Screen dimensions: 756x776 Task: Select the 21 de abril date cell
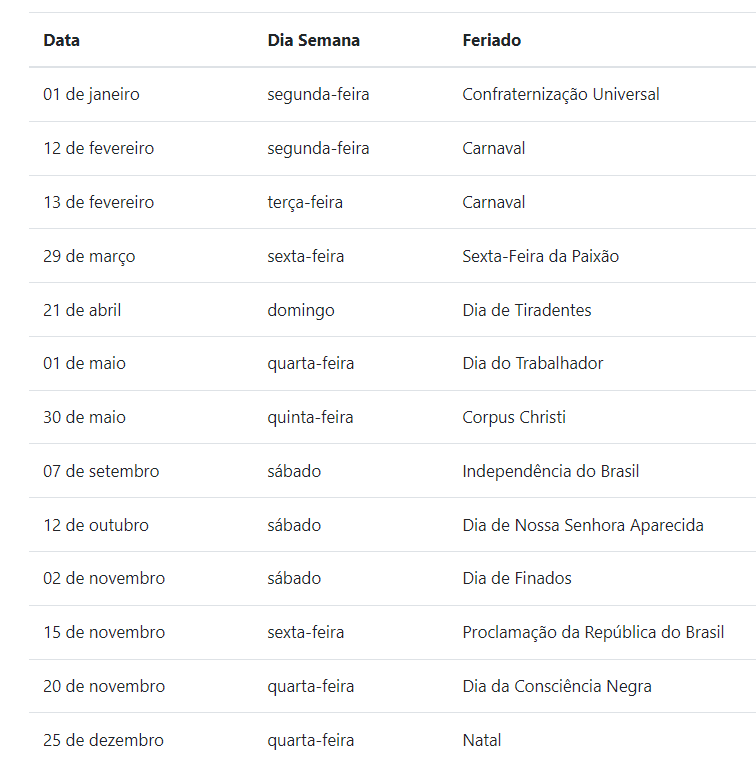82,310
